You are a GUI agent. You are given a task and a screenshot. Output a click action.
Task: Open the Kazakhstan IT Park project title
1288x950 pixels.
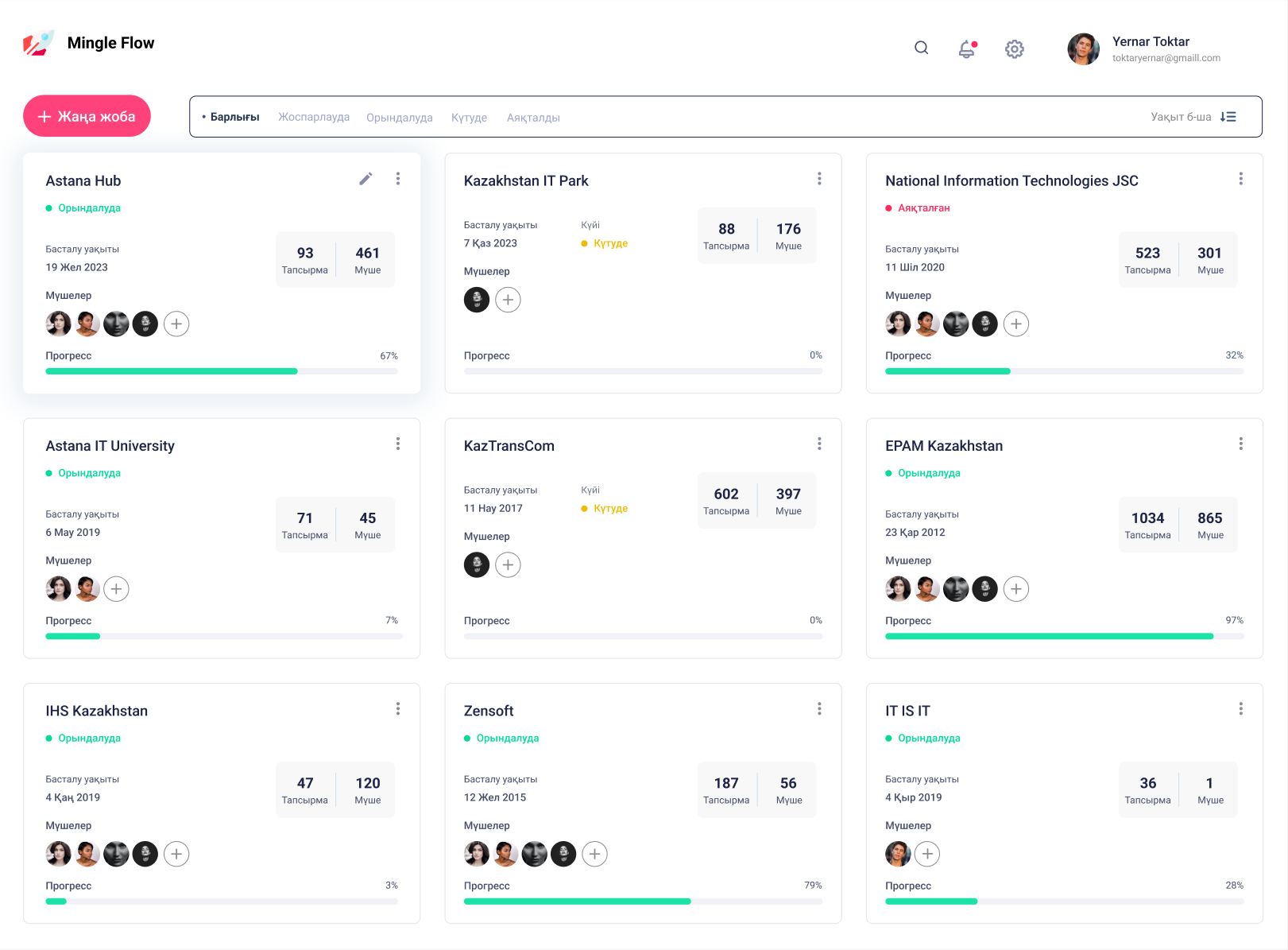pyautogui.click(x=526, y=180)
